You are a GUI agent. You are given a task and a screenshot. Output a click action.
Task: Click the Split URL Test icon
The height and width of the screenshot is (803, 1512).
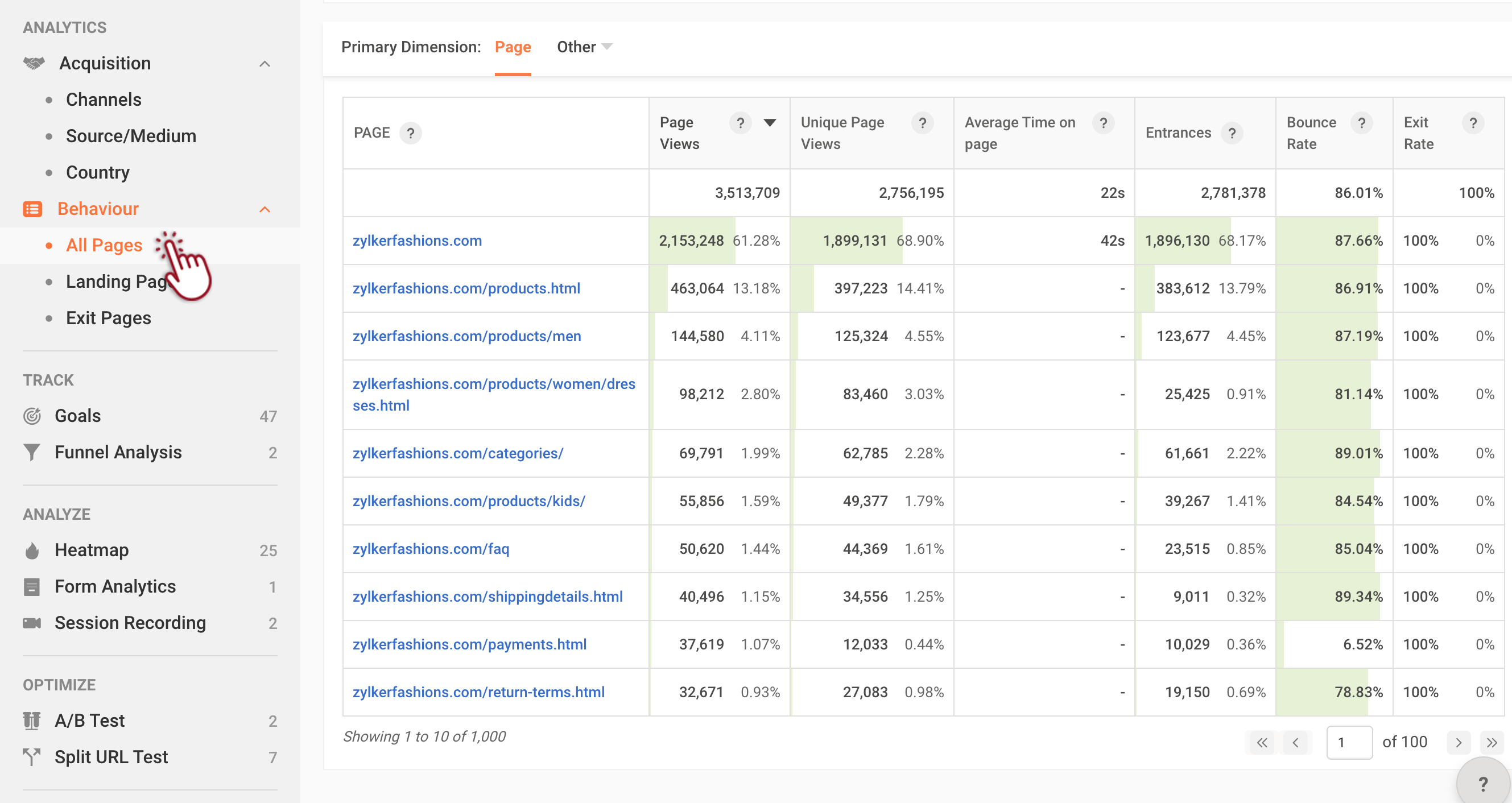[x=32, y=757]
